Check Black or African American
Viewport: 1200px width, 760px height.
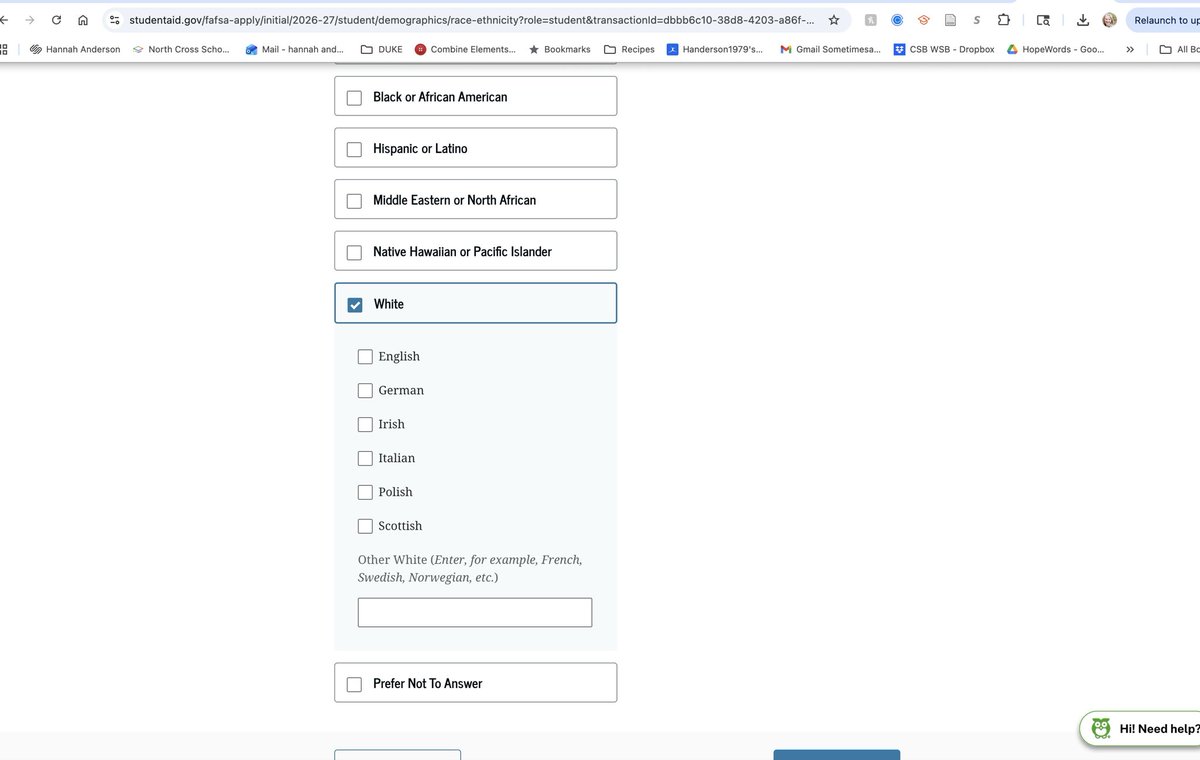coord(354,97)
